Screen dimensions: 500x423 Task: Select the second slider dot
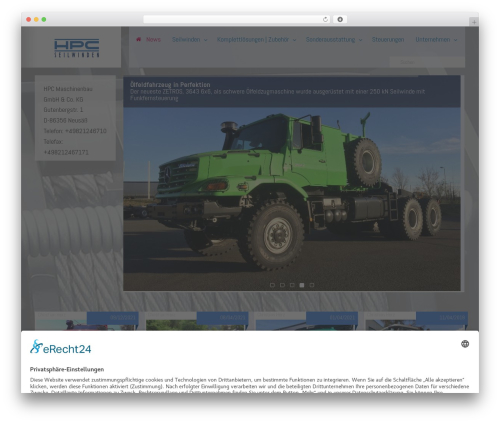(282, 285)
